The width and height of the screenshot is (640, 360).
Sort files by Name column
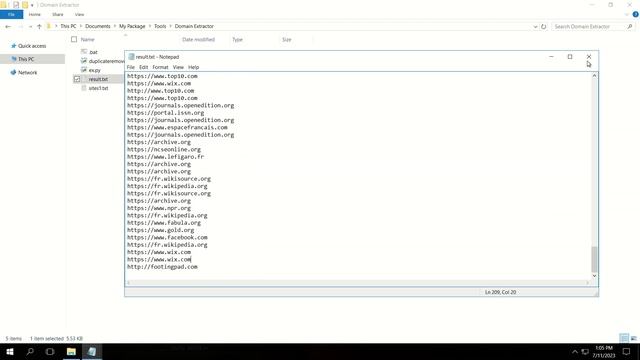pyautogui.click(x=87, y=40)
